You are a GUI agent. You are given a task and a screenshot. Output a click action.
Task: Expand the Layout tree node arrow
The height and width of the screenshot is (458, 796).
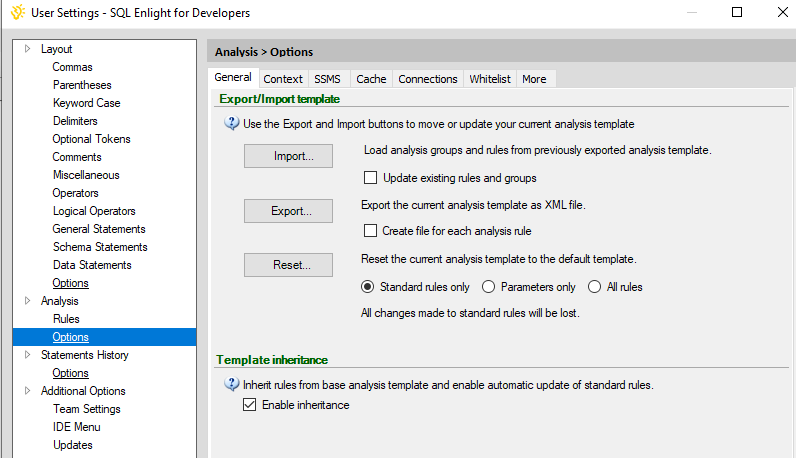[x=27, y=49]
